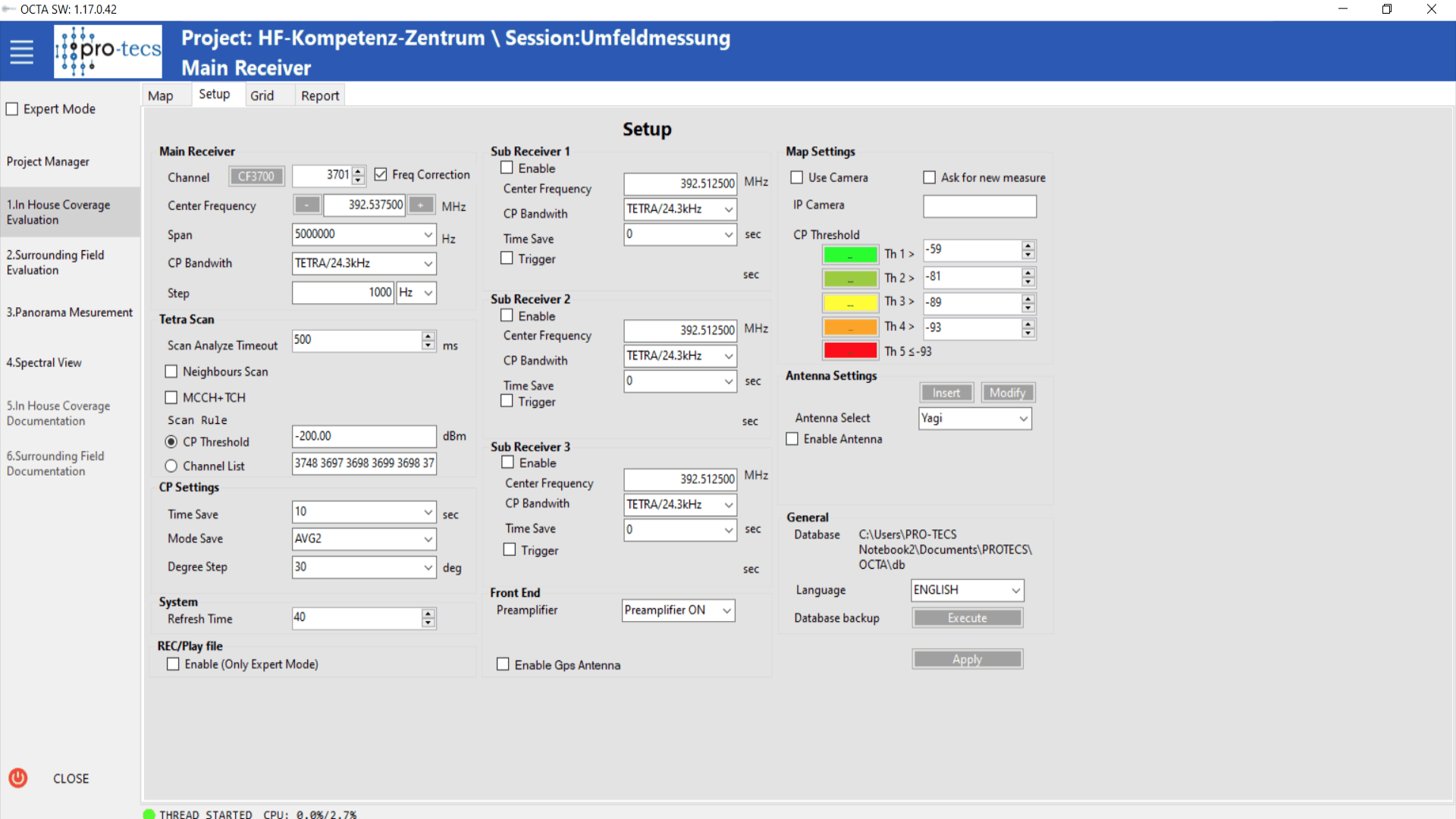Increment the Channel number spinner up arrow
Screen dimensions: 1456x819
pos(359,171)
